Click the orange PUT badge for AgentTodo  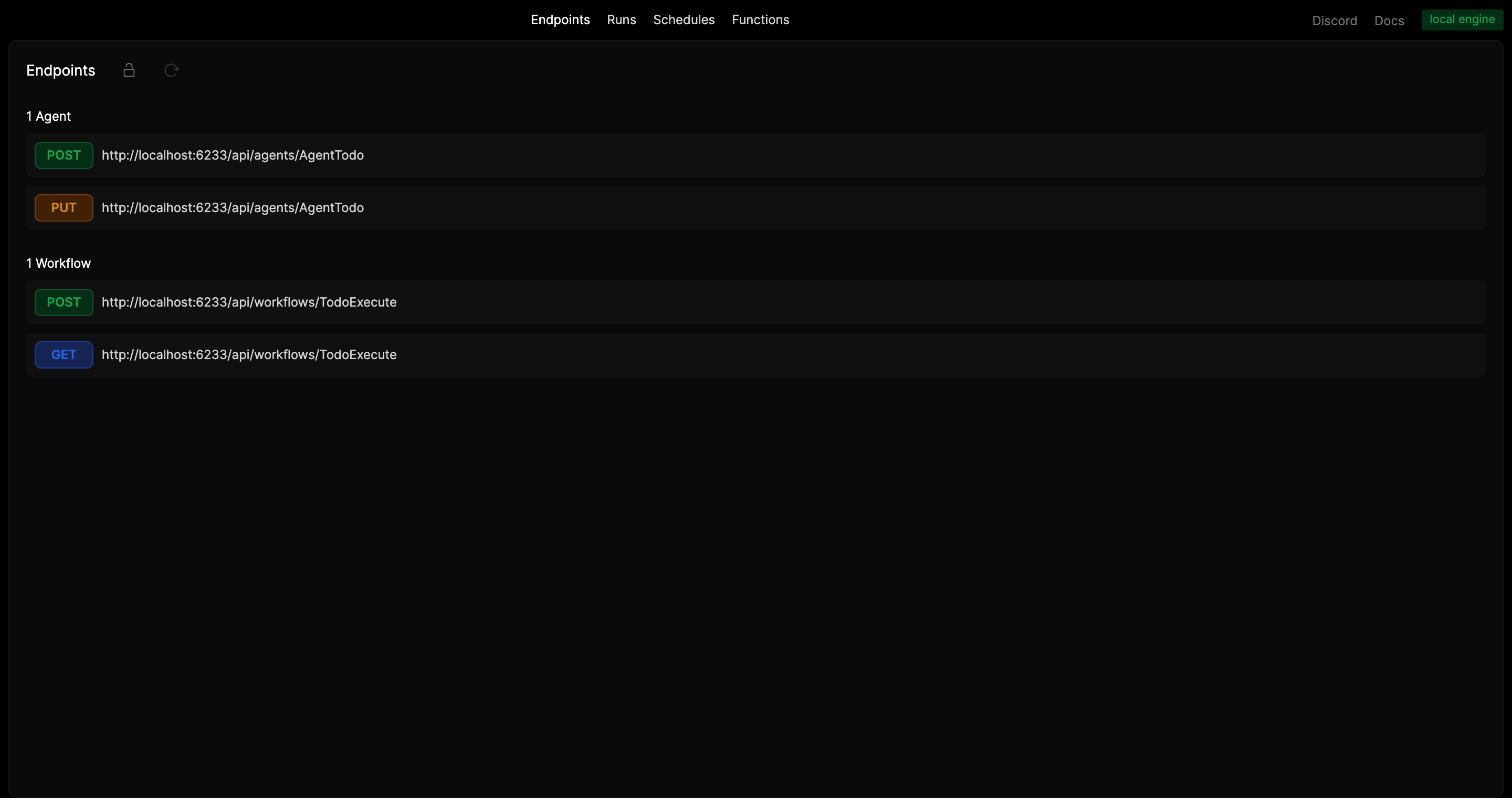click(64, 208)
